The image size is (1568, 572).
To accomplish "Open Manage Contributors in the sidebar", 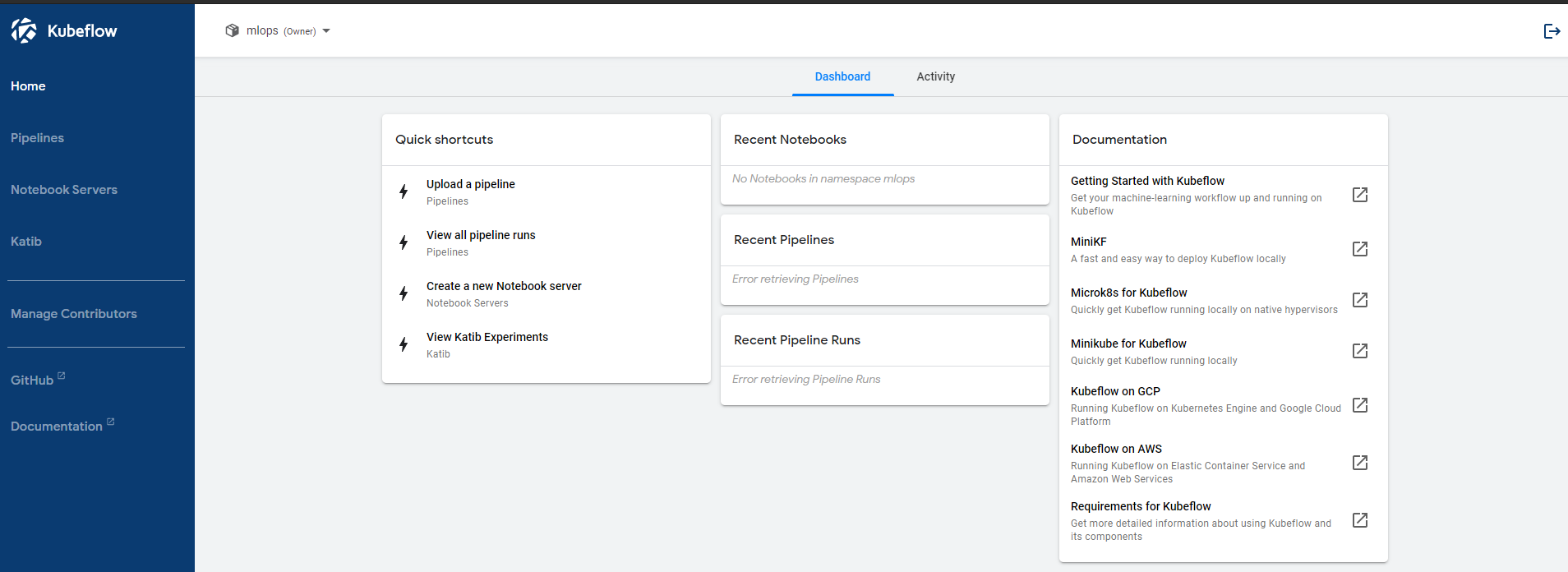I will tap(74, 314).
